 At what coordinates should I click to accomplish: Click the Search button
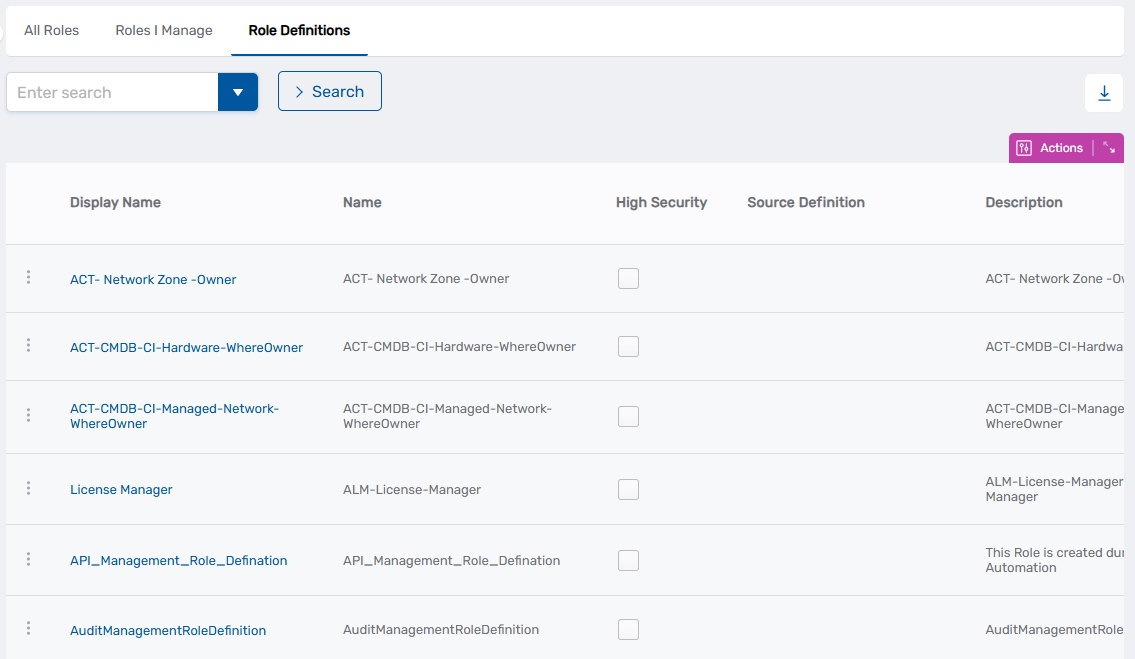point(330,90)
